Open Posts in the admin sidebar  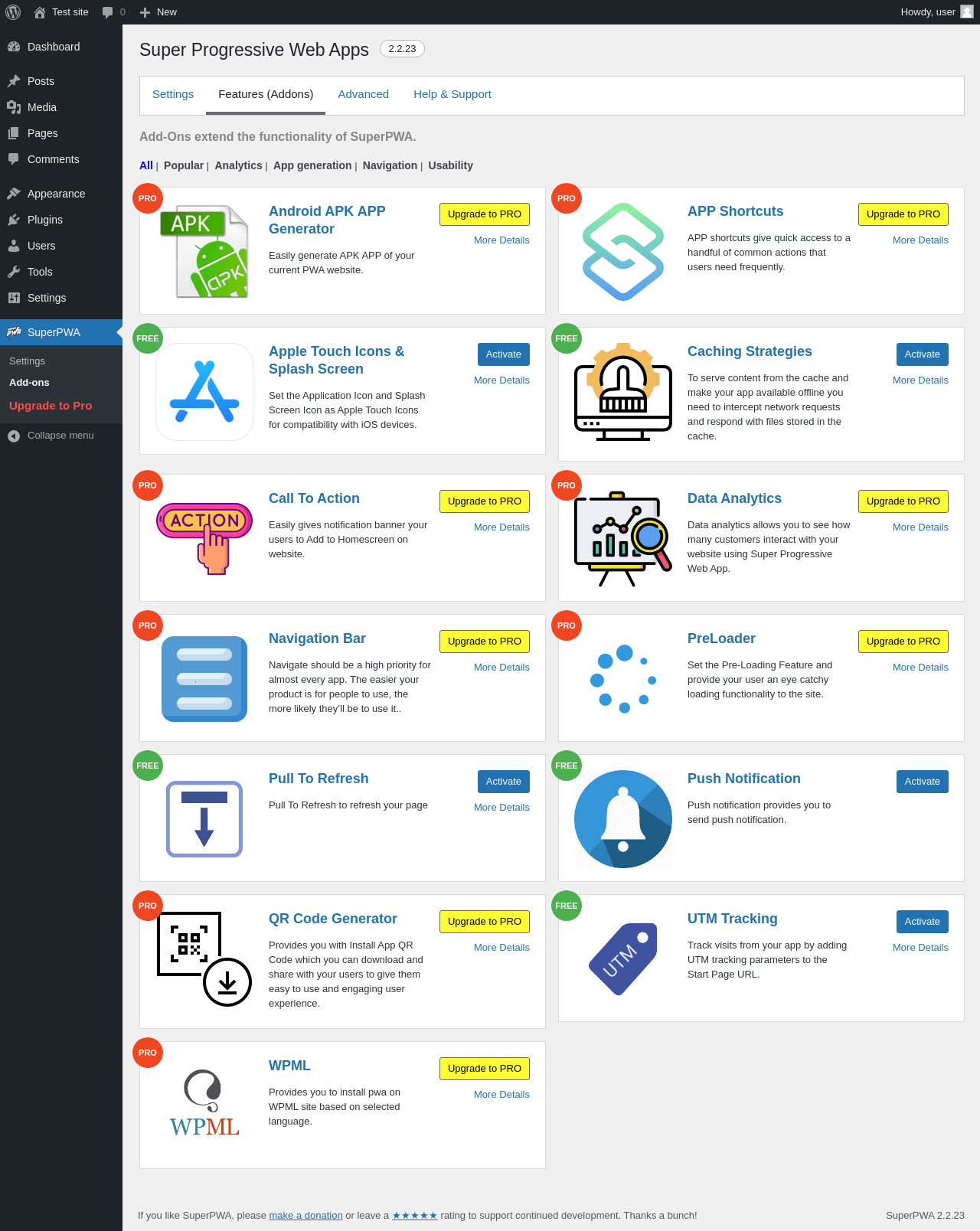(61, 81)
